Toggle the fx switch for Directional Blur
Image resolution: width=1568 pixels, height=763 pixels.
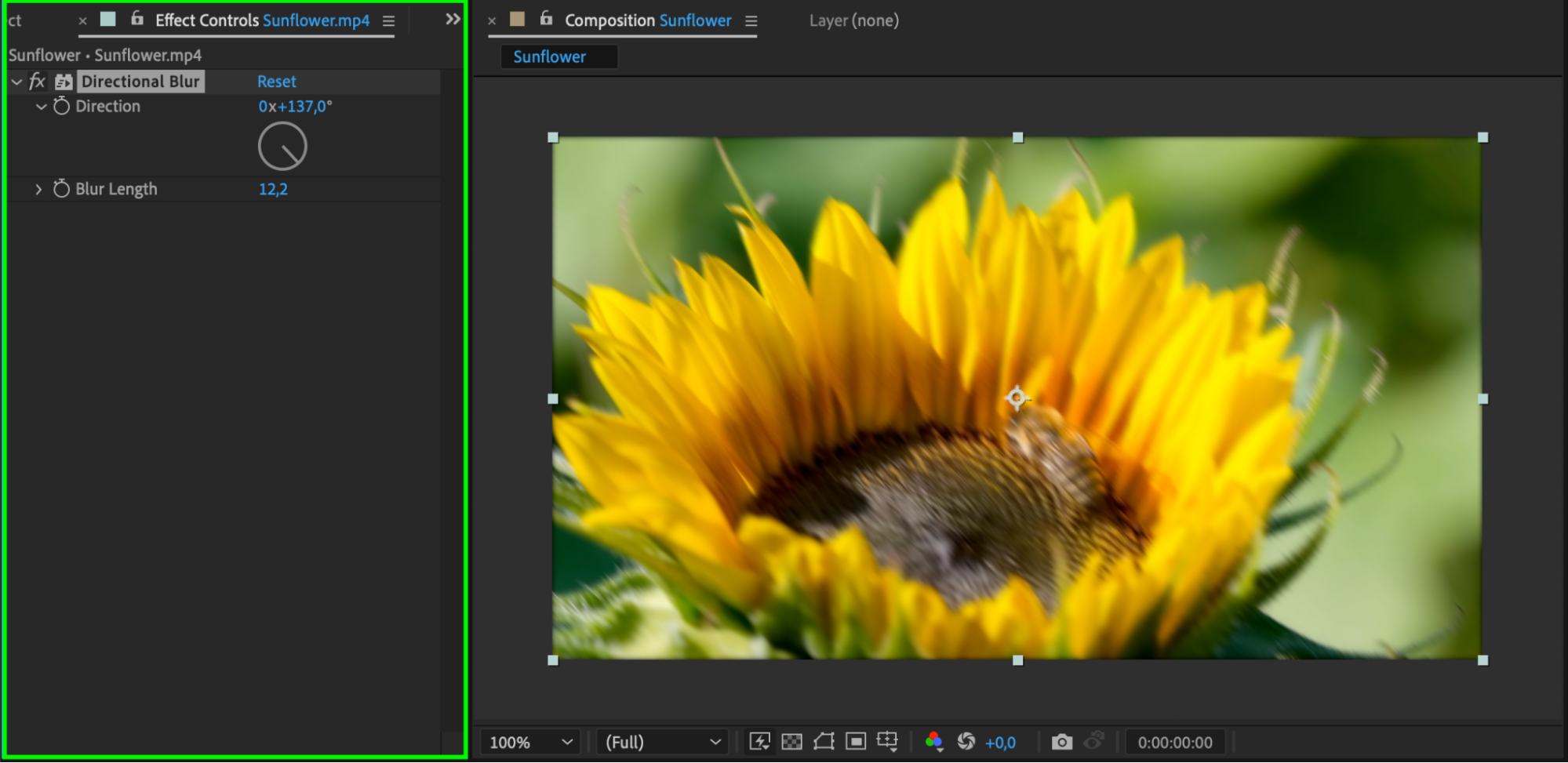pos(37,82)
